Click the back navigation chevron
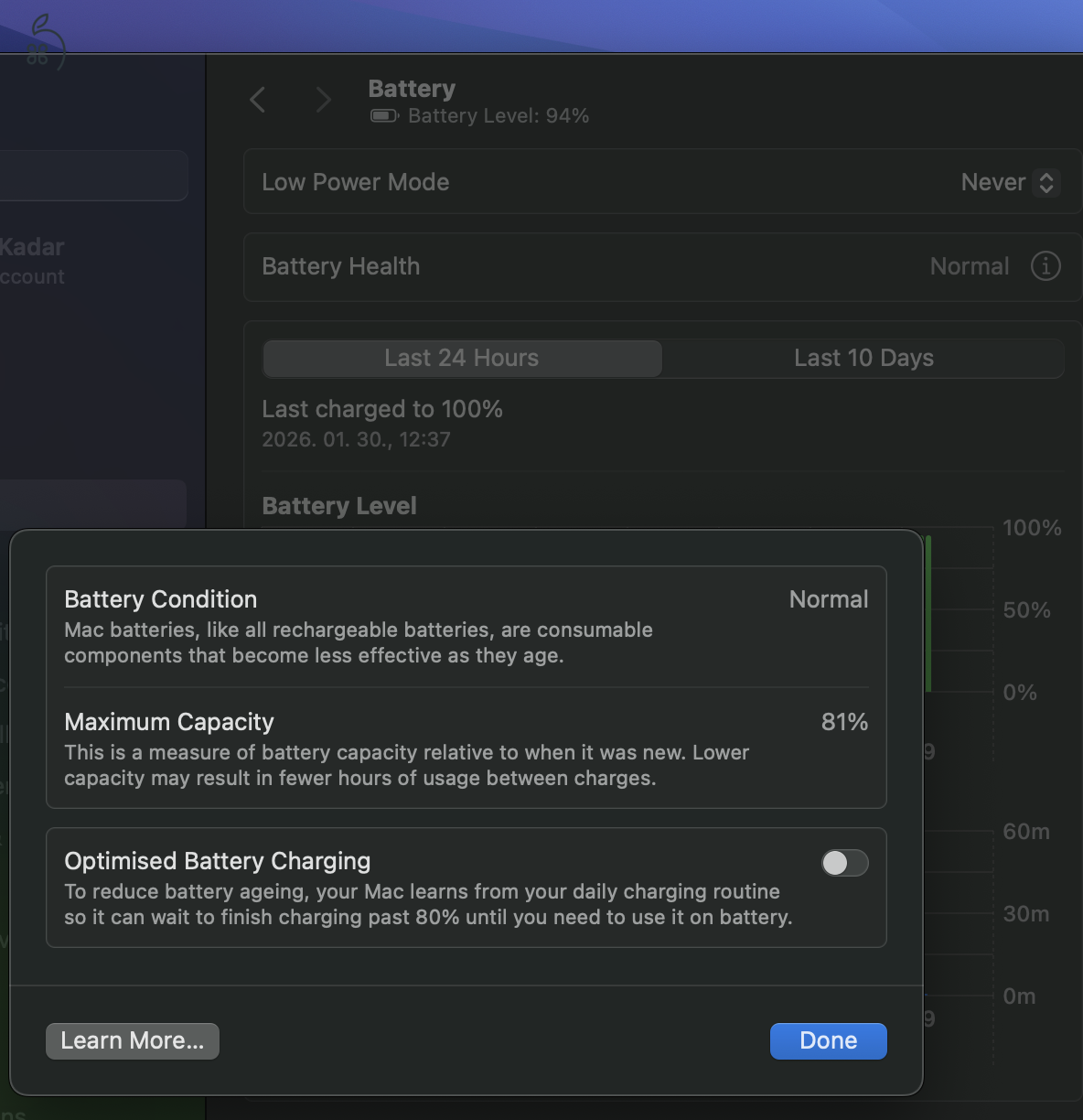The image size is (1083, 1120). [x=257, y=100]
